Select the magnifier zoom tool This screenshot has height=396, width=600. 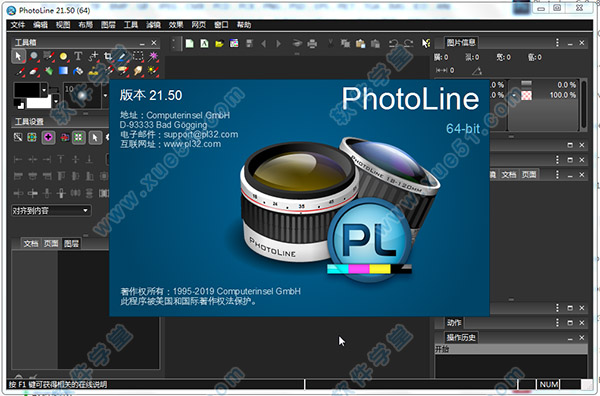point(34,56)
